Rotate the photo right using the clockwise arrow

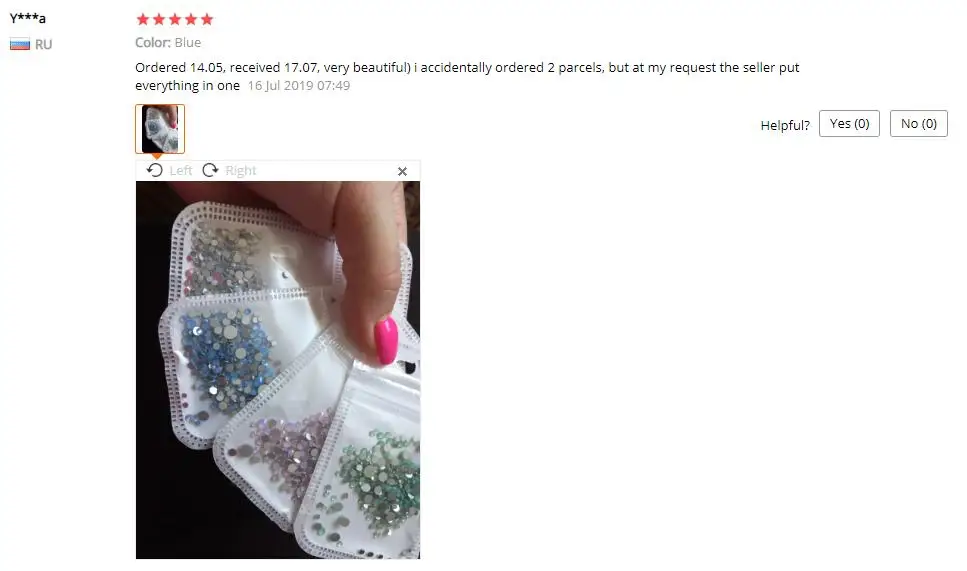[210, 170]
